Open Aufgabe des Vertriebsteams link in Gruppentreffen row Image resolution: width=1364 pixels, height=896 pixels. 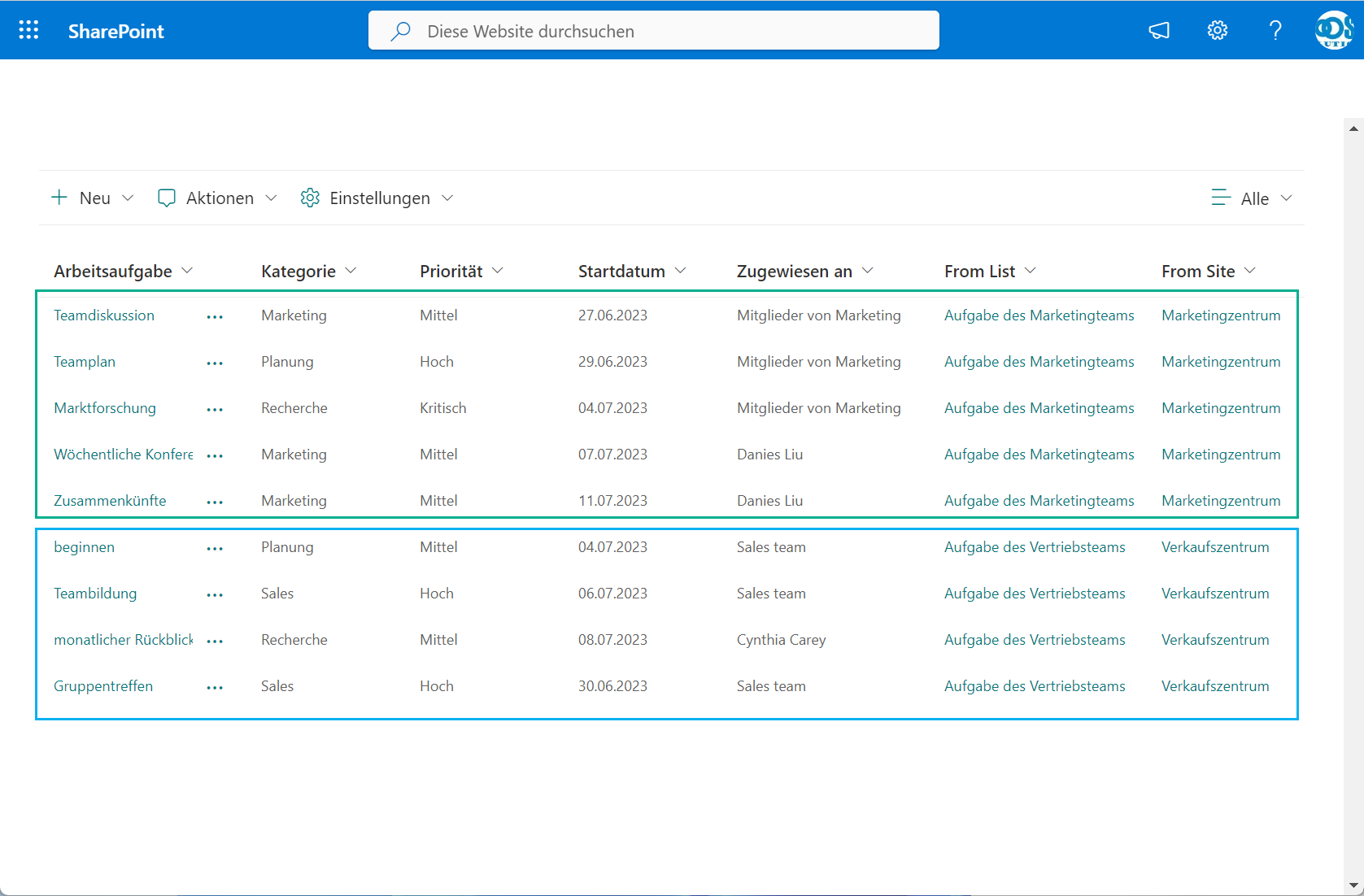point(1035,686)
